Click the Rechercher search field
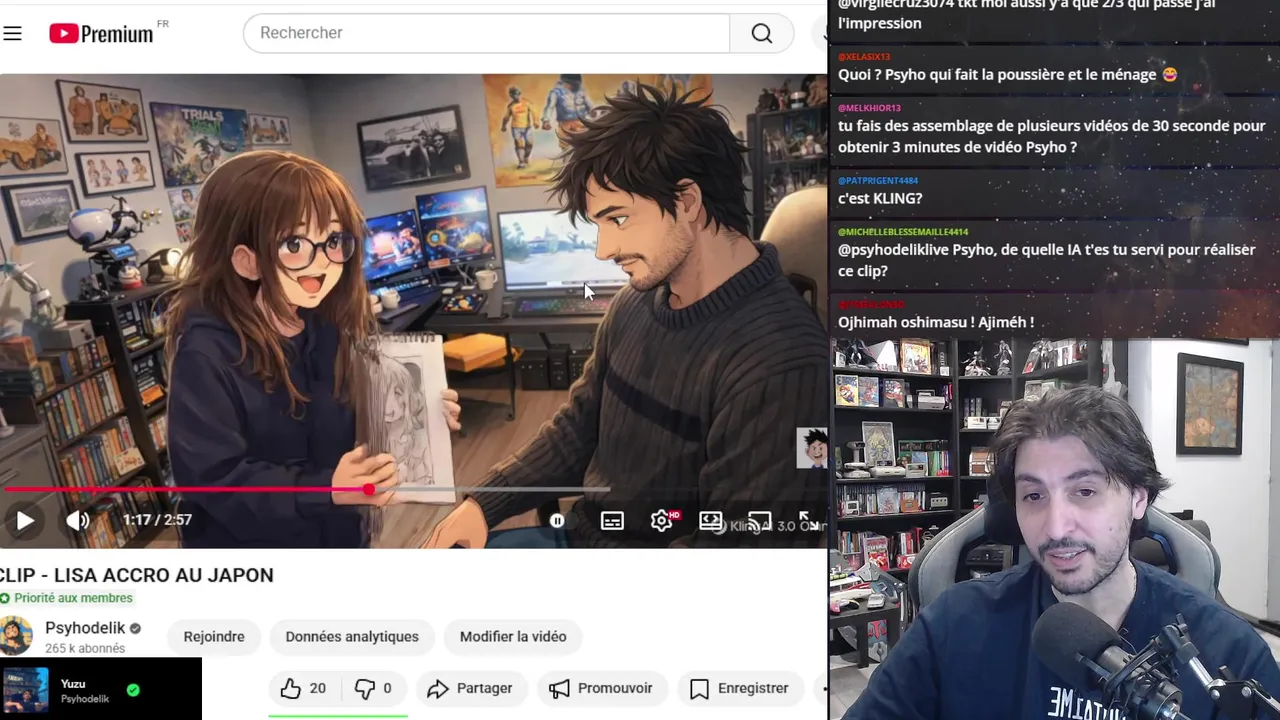This screenshot has width=1280, height=720. click(487, 33)
